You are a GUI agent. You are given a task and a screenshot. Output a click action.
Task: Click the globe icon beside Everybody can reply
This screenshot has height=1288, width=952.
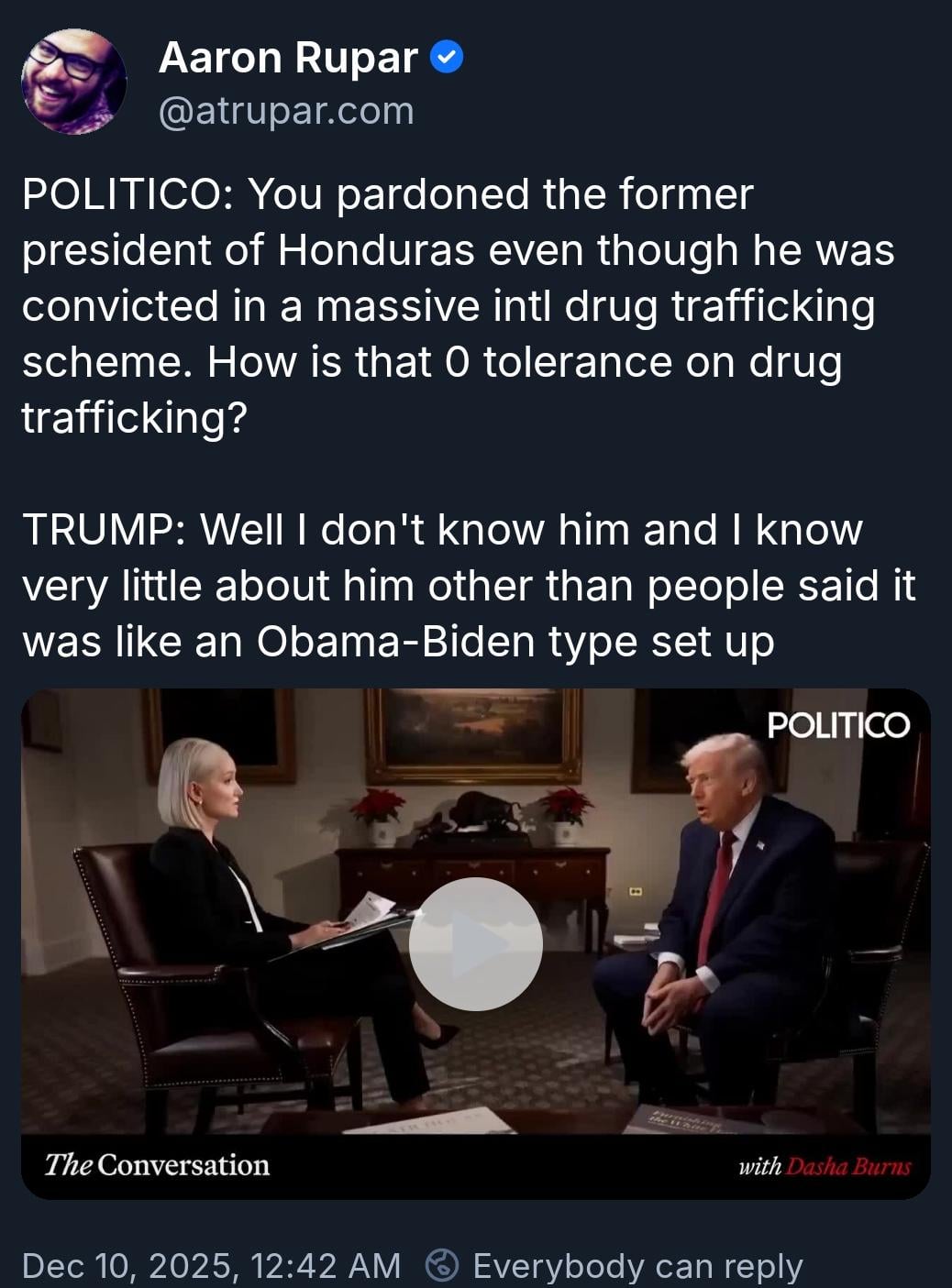(x=442, y=1265)
